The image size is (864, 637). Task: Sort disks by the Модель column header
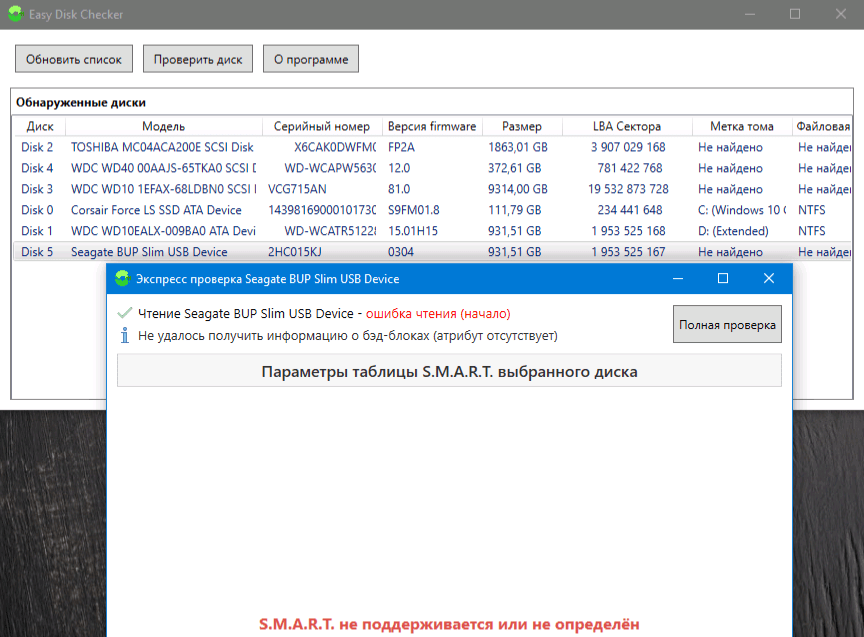click(163, 126)
